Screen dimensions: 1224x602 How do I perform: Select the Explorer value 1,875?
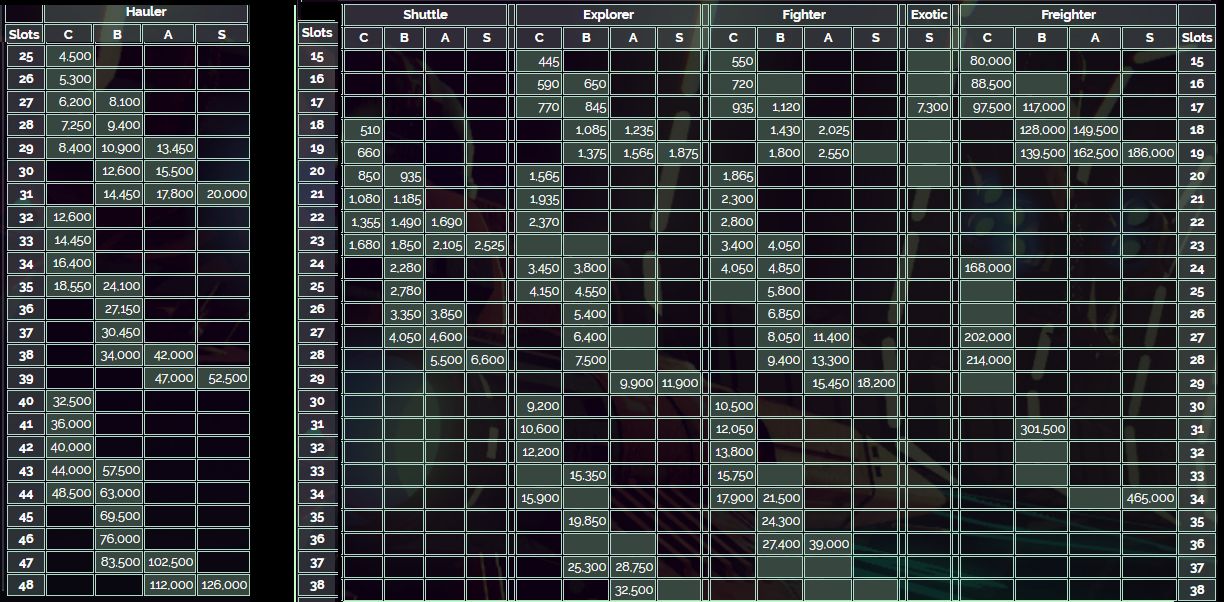[x=679, y=153]
